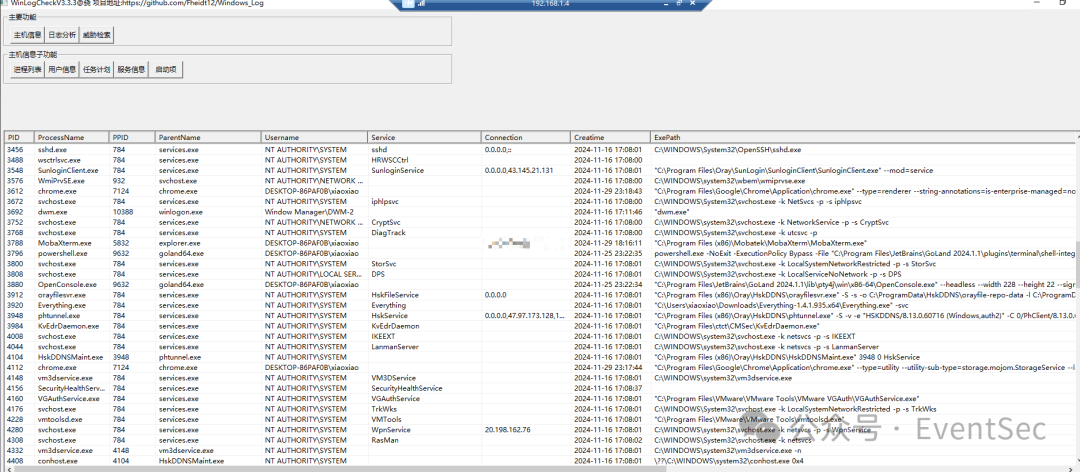Open the 服务信息 services info view
The width and height of the screenshot is (1080, 472).
[131, 70]
